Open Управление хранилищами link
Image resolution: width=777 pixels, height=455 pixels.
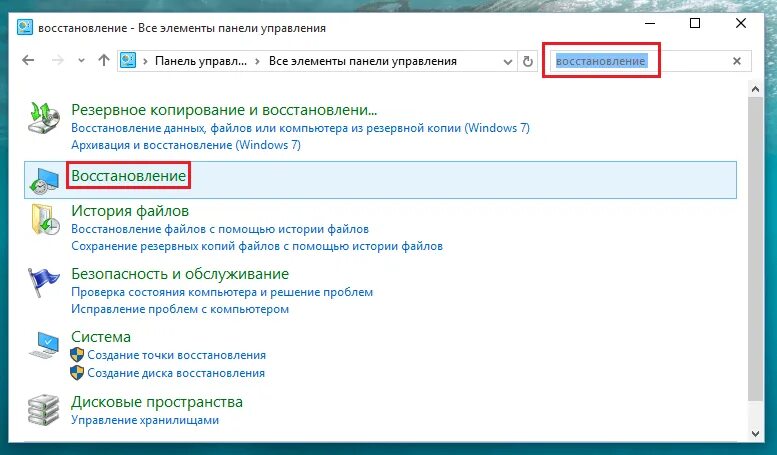(145, 420)
